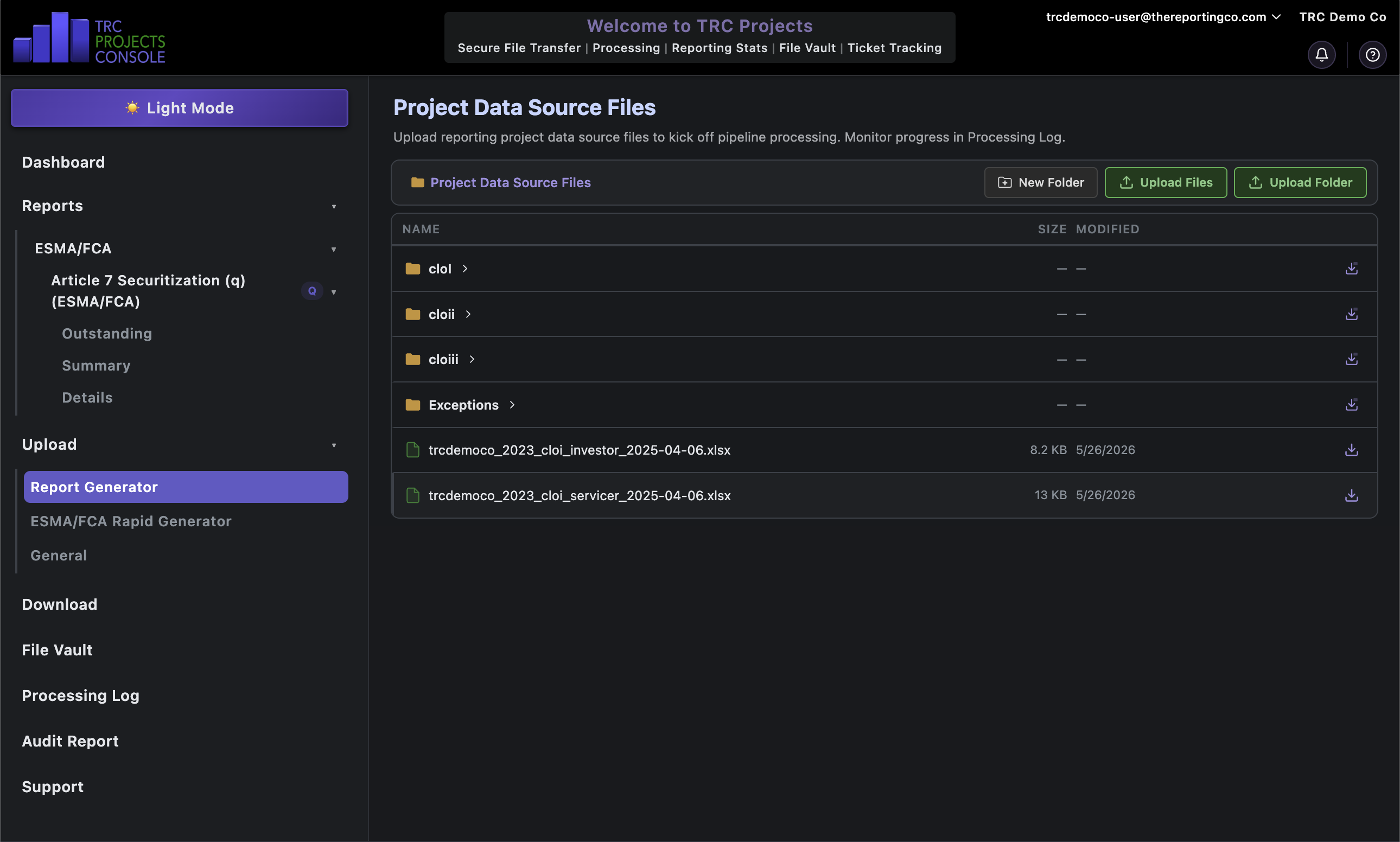
Task: Click the NAME column header
Action: pyautogui.click(x=421, y=228)
